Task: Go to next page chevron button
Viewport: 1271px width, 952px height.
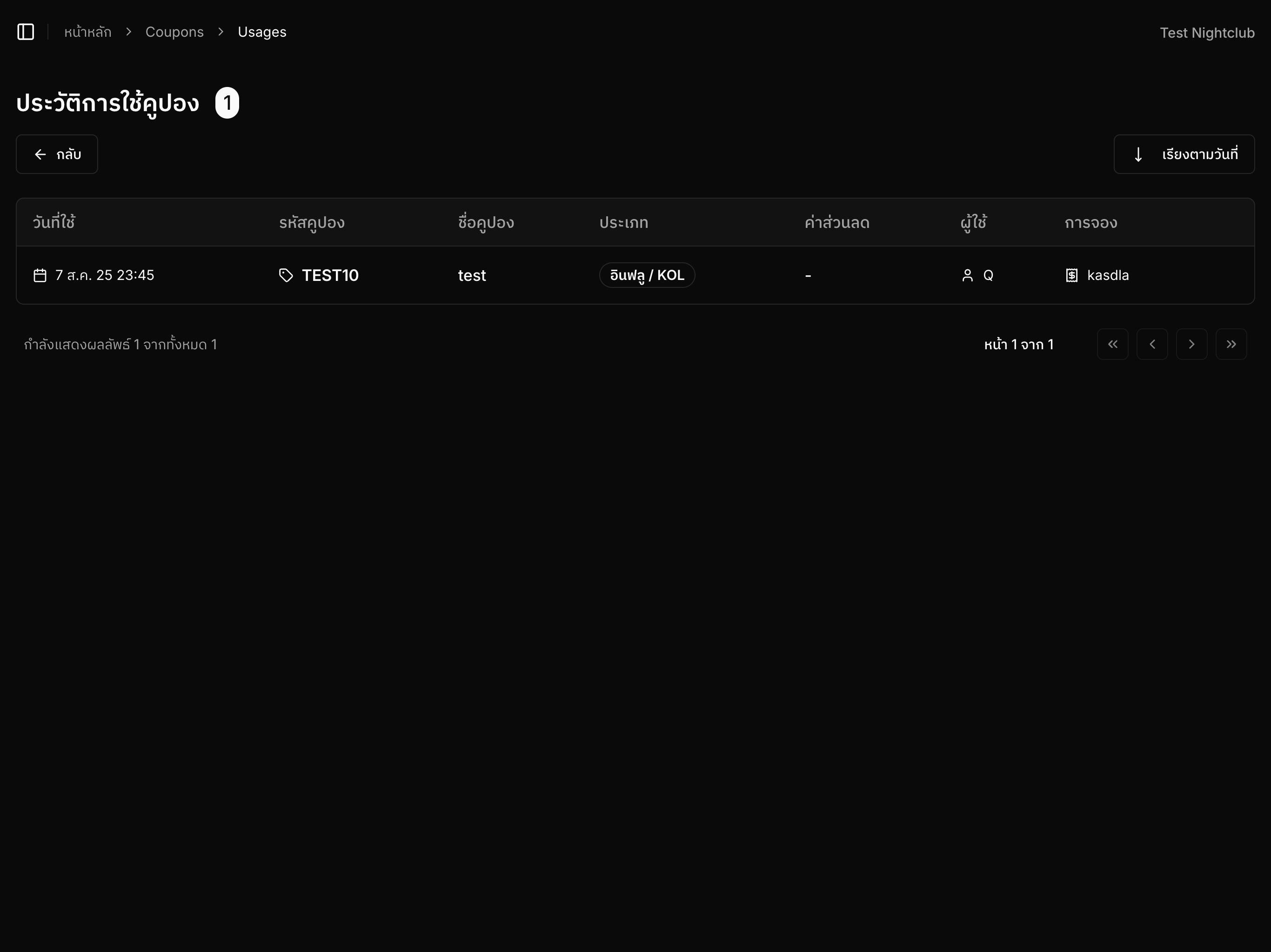Action: tap(1192, 344)
